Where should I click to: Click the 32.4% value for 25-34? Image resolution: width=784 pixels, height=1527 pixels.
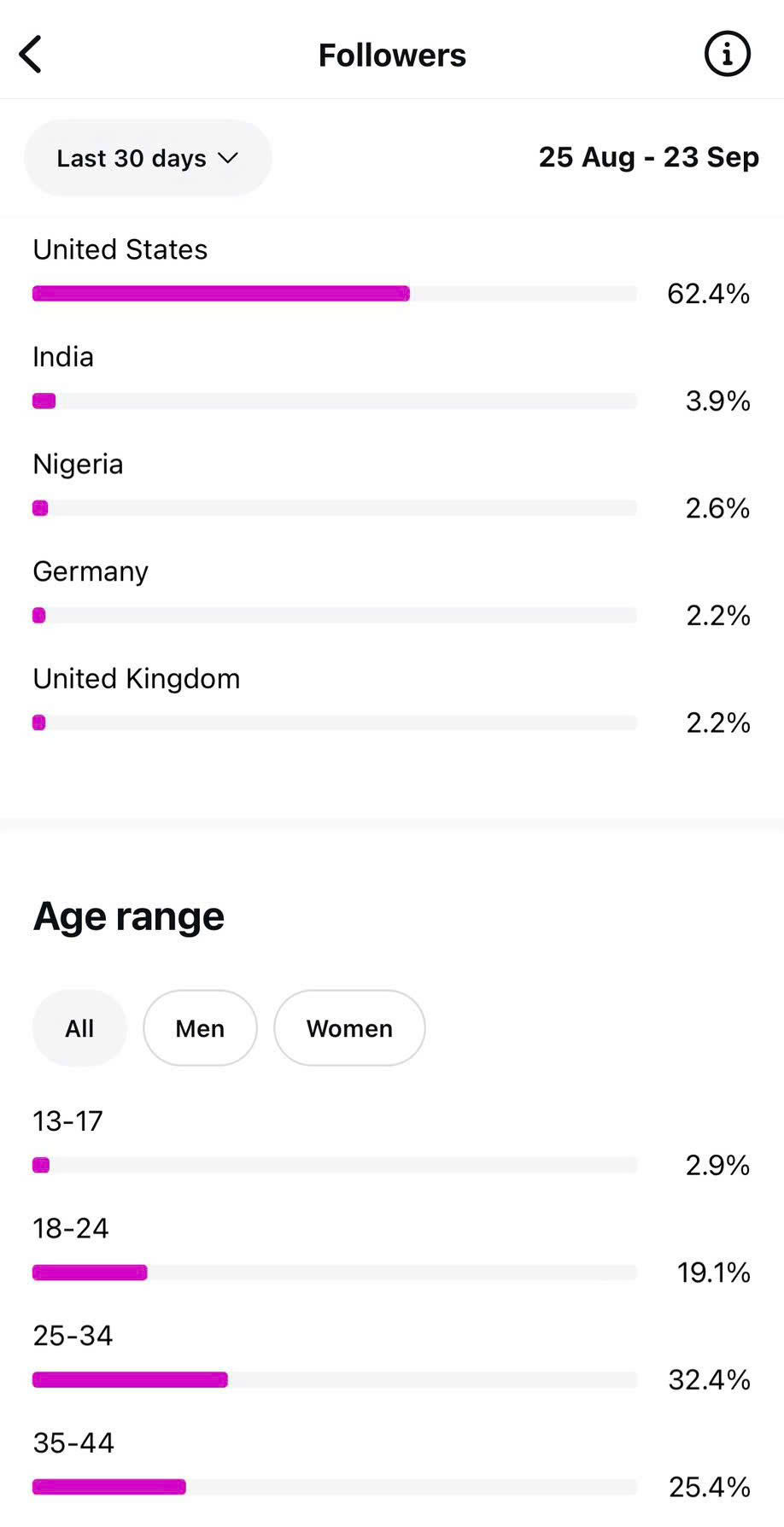pyautogui.click(x=709, y=1380)
